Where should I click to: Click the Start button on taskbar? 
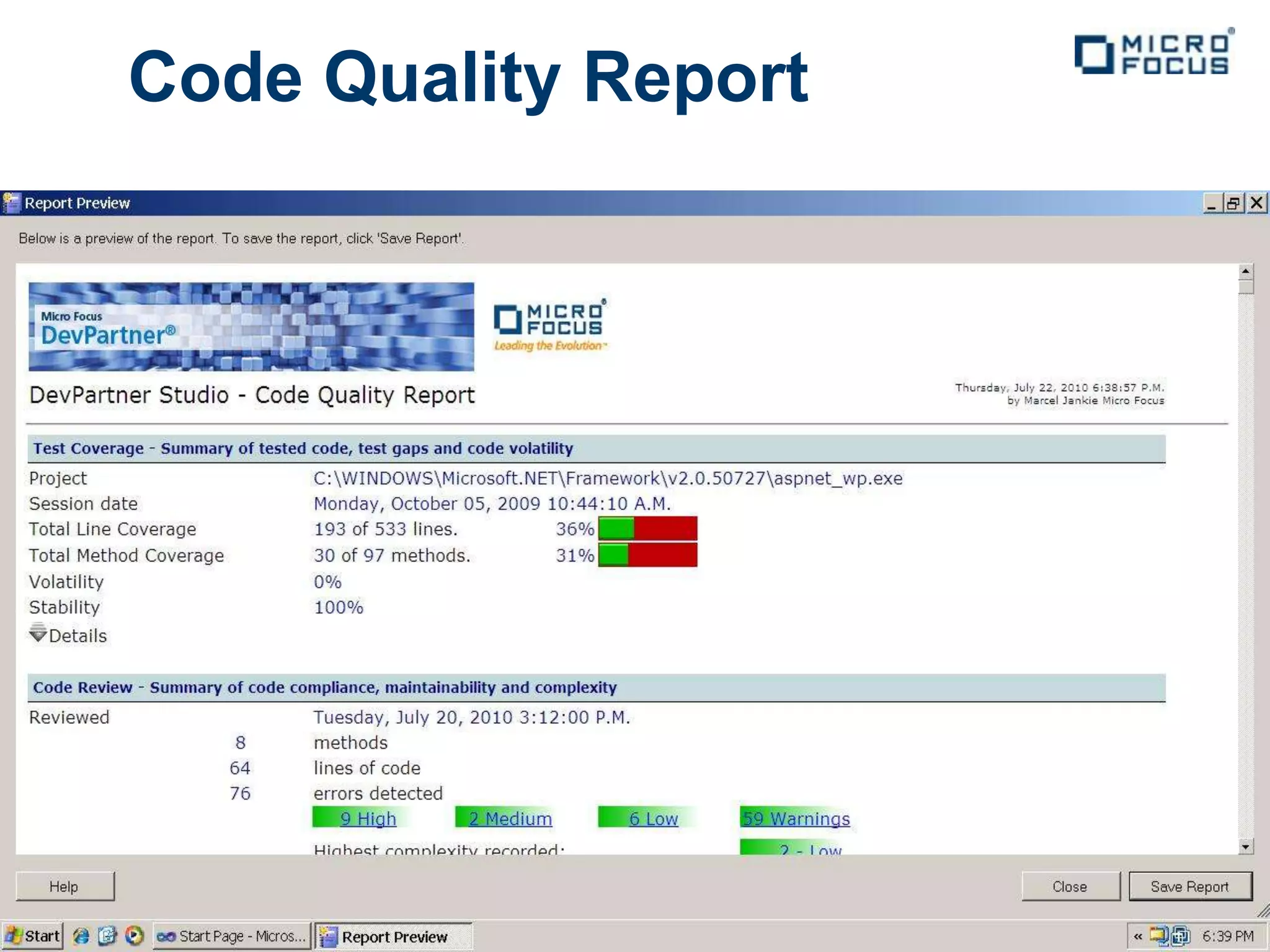[32, 936]
